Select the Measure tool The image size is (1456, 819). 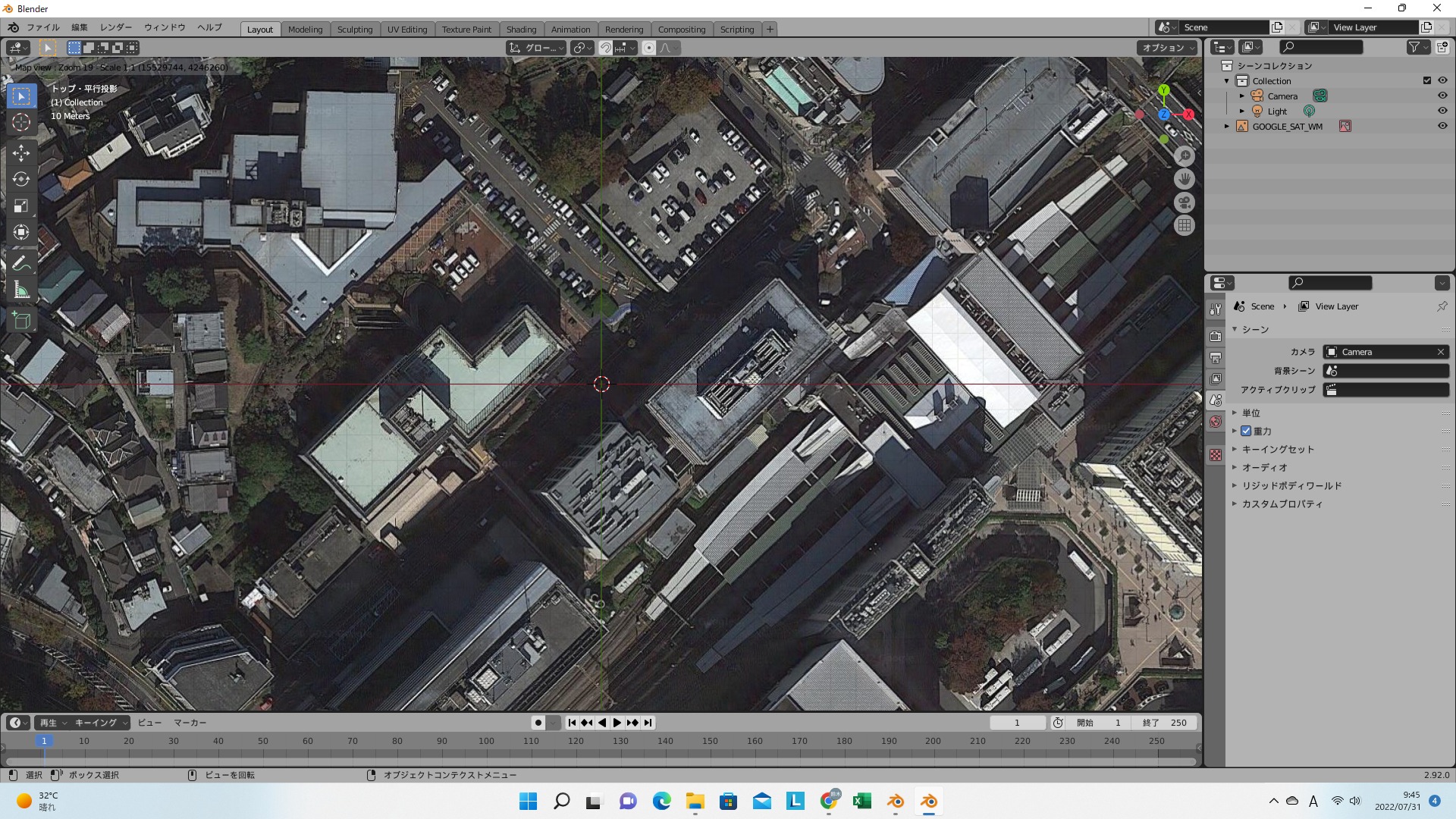pyautogui.click(x=21, y=290)
